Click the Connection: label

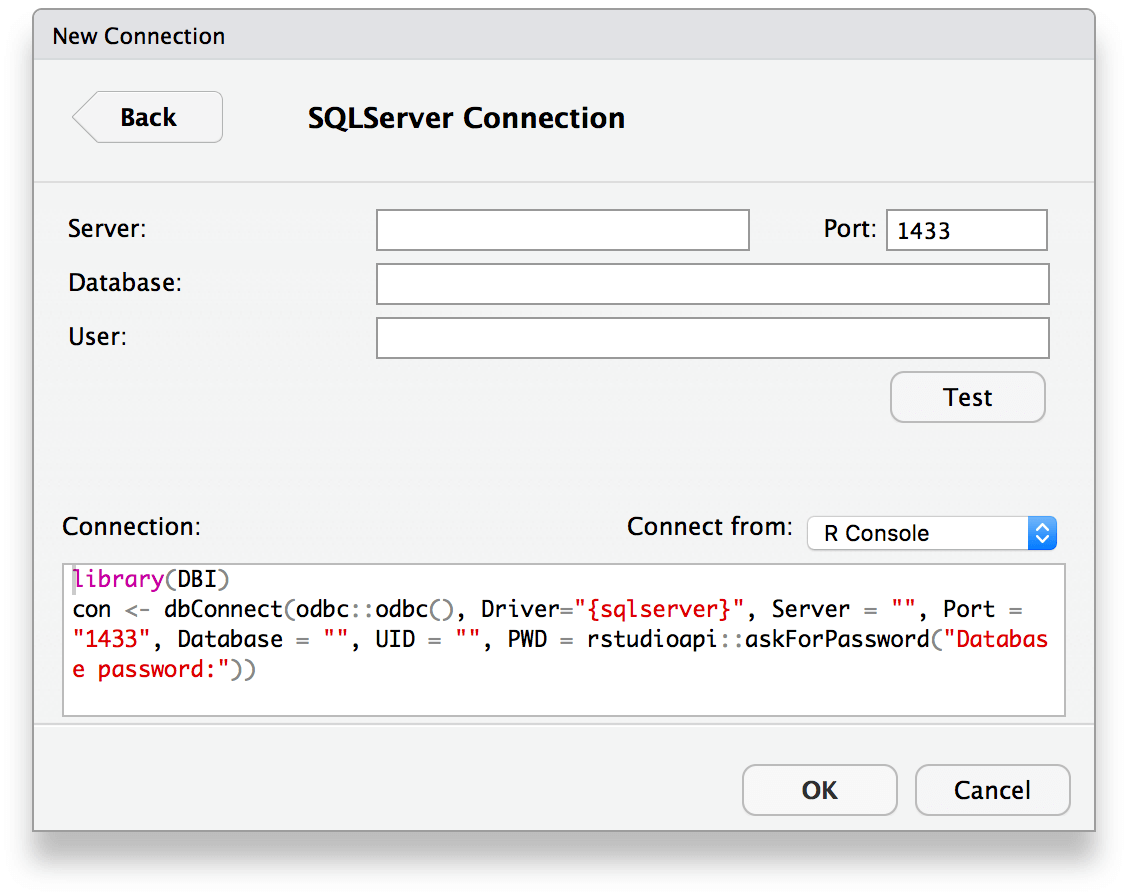130,527
